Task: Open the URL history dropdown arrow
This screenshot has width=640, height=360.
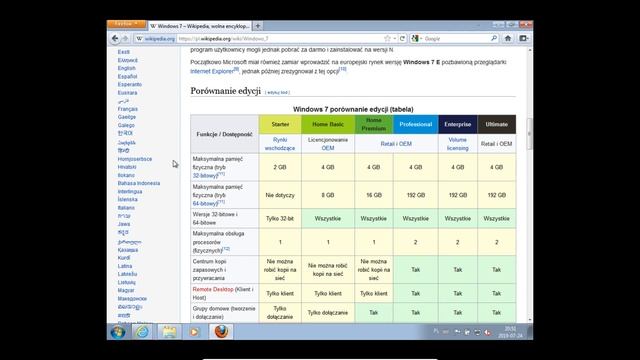Action: (x=394, y=38)
